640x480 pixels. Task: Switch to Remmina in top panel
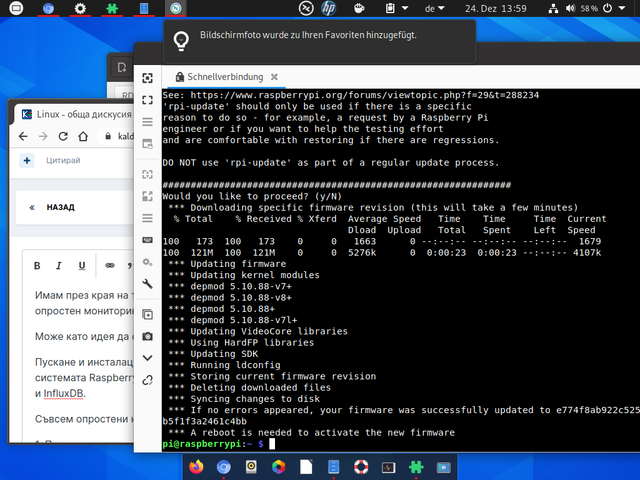tap(176, 8)
